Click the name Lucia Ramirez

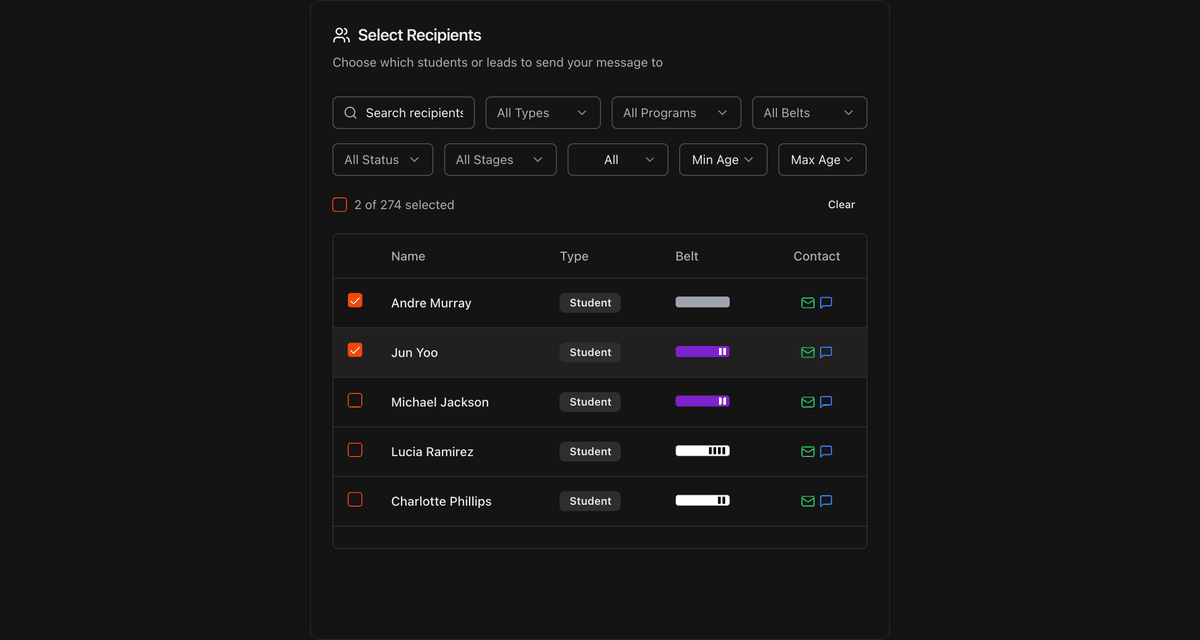[x=432, y=452]
